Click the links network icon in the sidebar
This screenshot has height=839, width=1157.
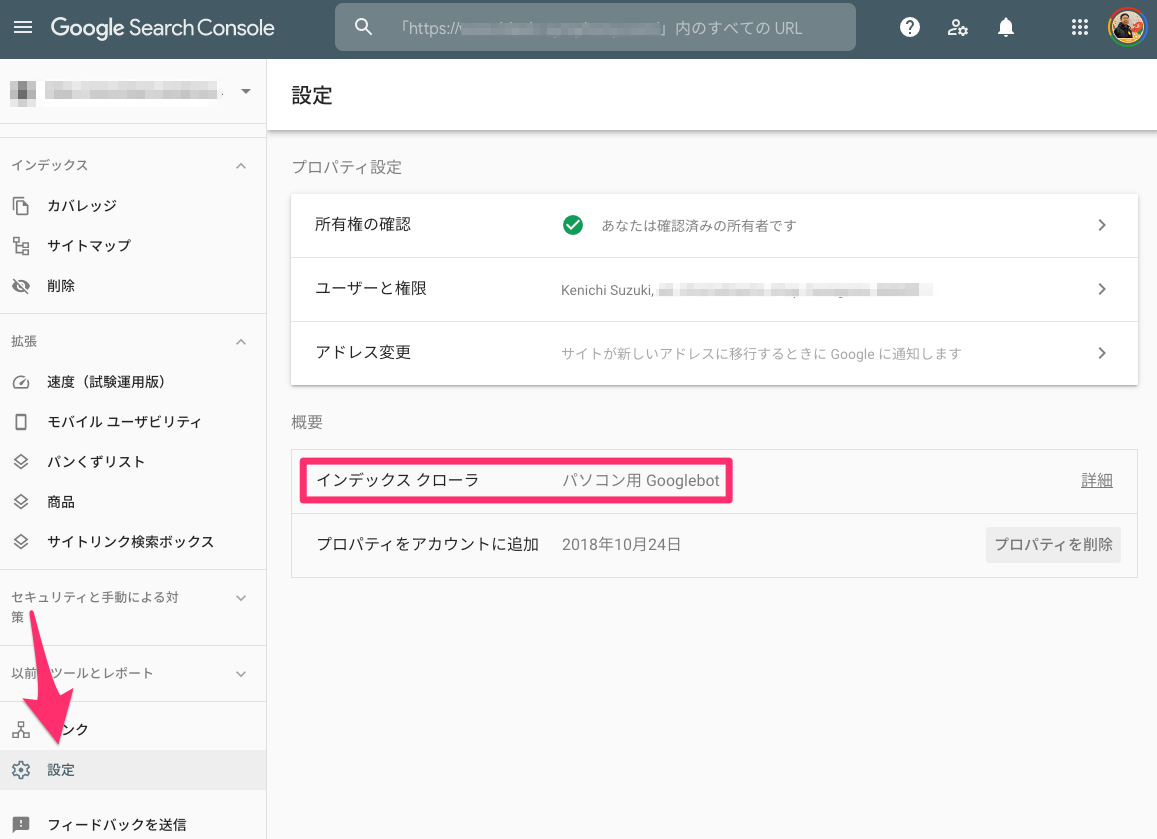21,730
